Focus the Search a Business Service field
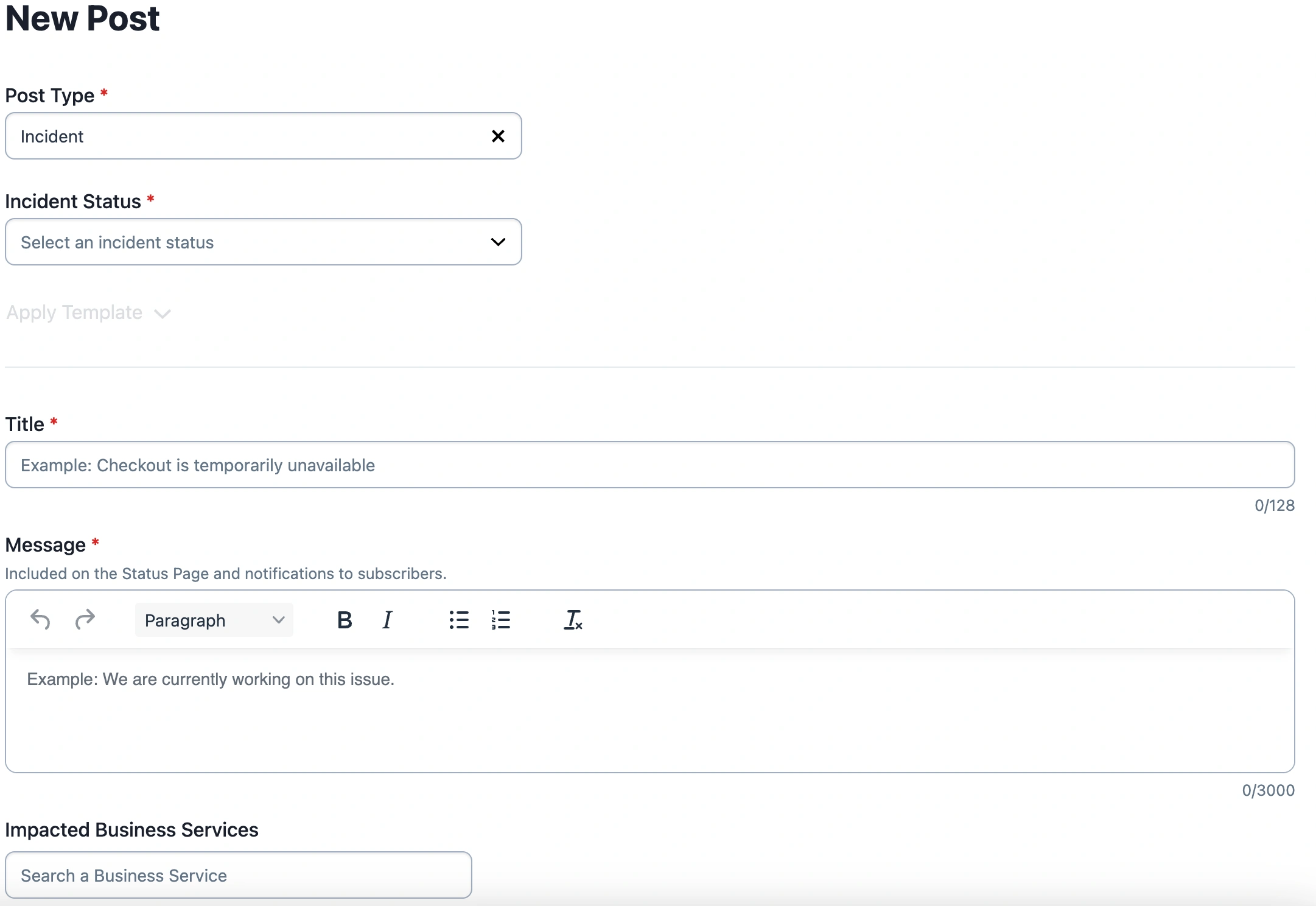 [238, 876]
